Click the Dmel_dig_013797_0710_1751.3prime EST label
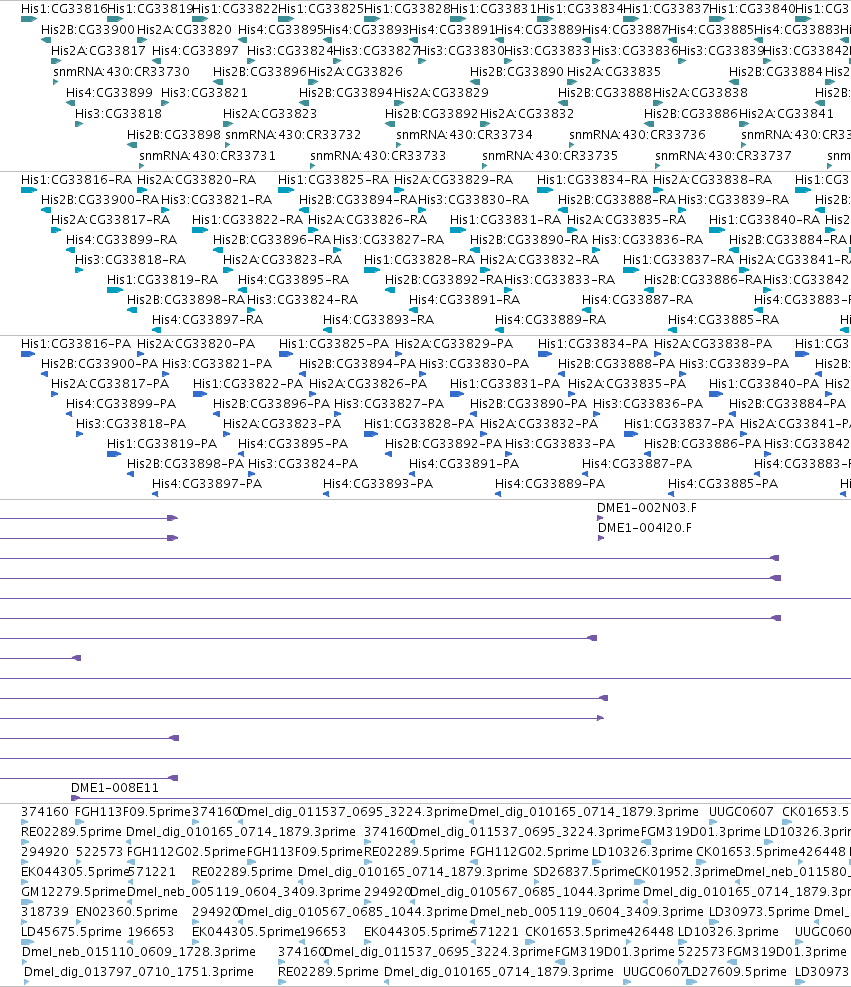Image resolution: width=851 pixels, height=987 pixels. click(x=138, y=972)
